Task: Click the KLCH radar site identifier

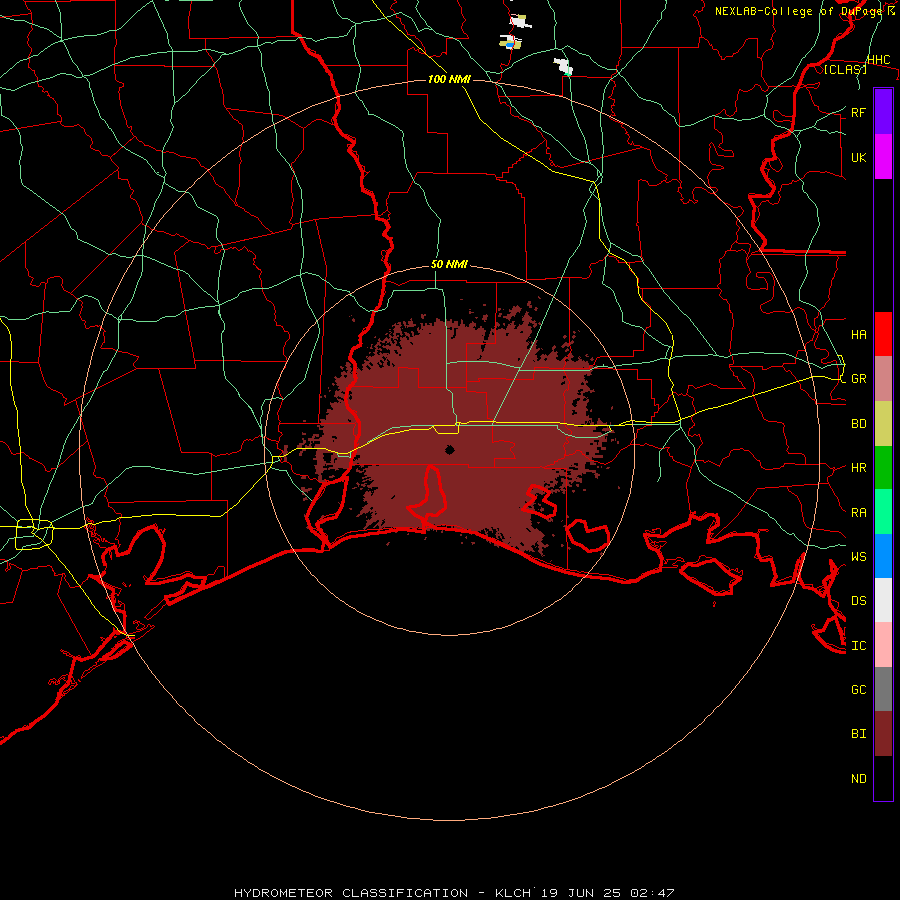Action: pos(513,893)
